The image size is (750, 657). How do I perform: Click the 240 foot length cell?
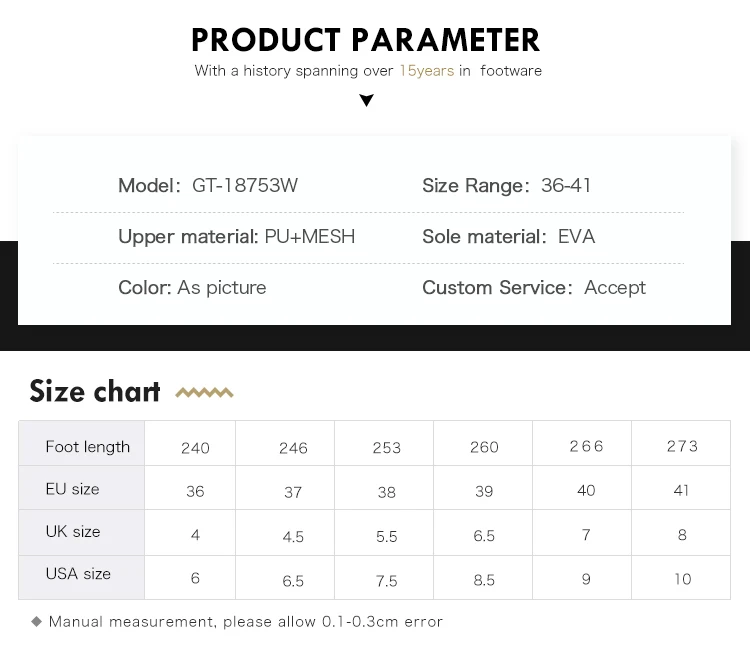pos(195,448)
